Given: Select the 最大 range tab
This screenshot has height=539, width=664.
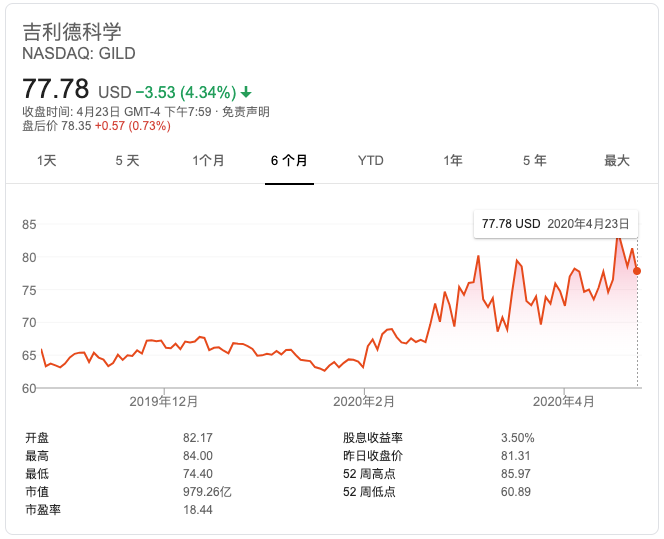Looking at the screenshot, I should 617,160.
